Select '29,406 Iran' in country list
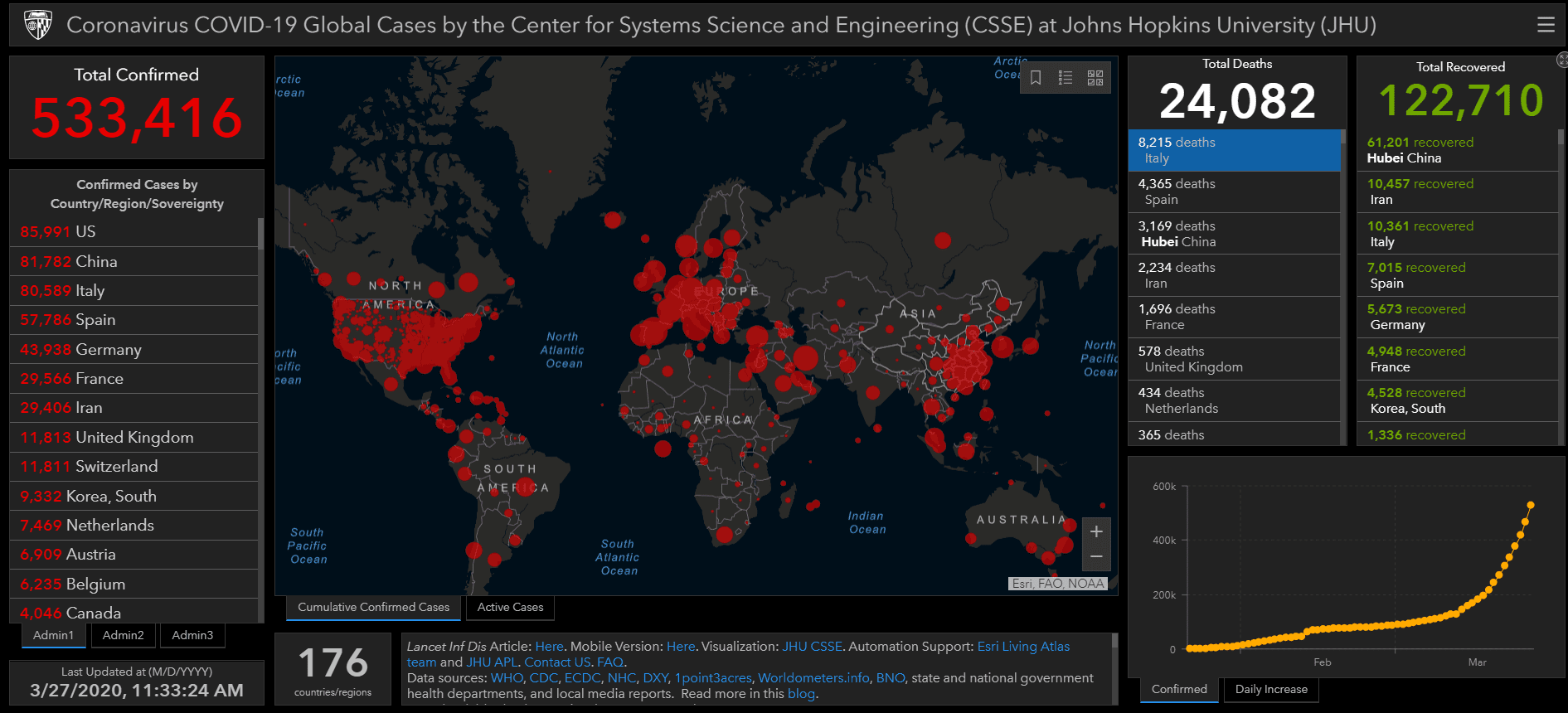The image size is (1568, 713). [x=133, y=408]
